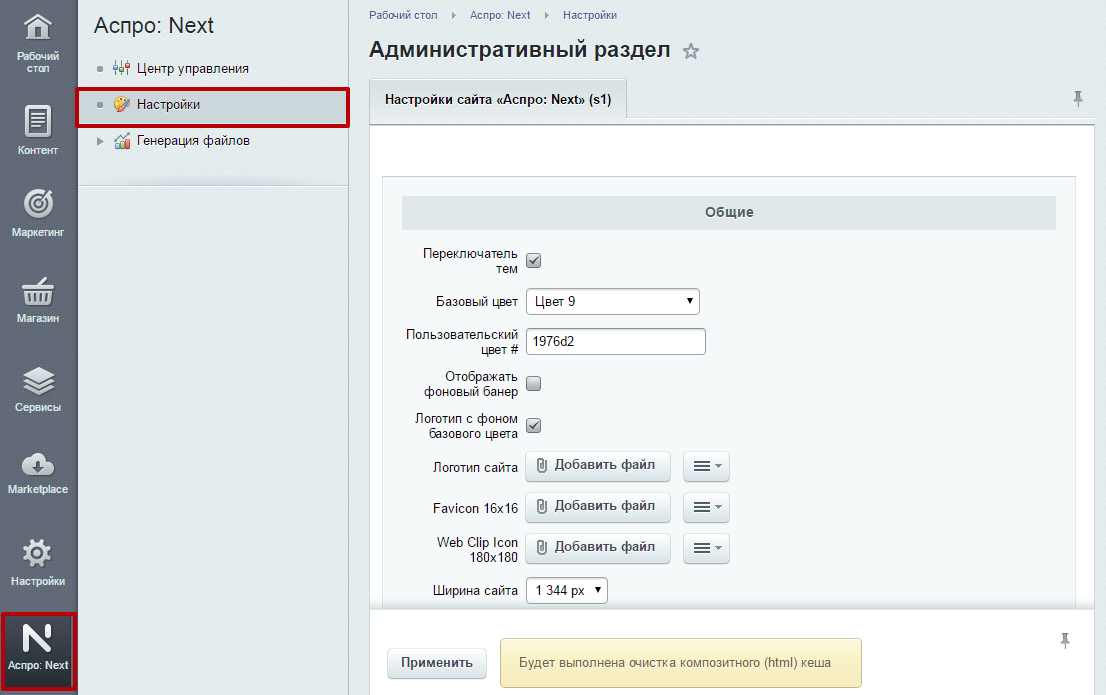Open the Маркетинг target icon

click(x=38, y=204)
